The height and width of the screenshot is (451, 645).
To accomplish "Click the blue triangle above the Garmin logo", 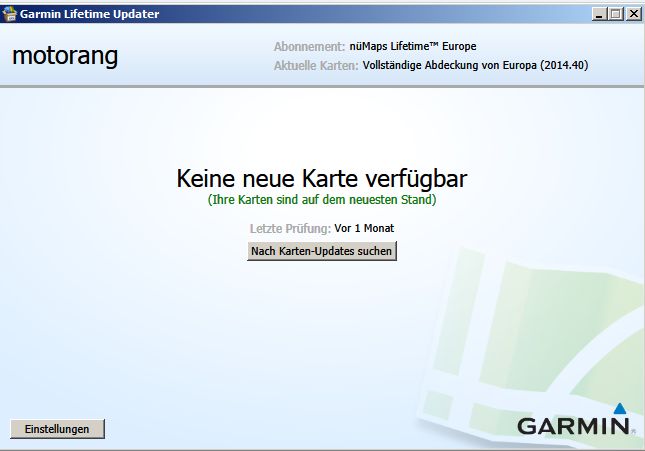I will click(x=620, y=408).
